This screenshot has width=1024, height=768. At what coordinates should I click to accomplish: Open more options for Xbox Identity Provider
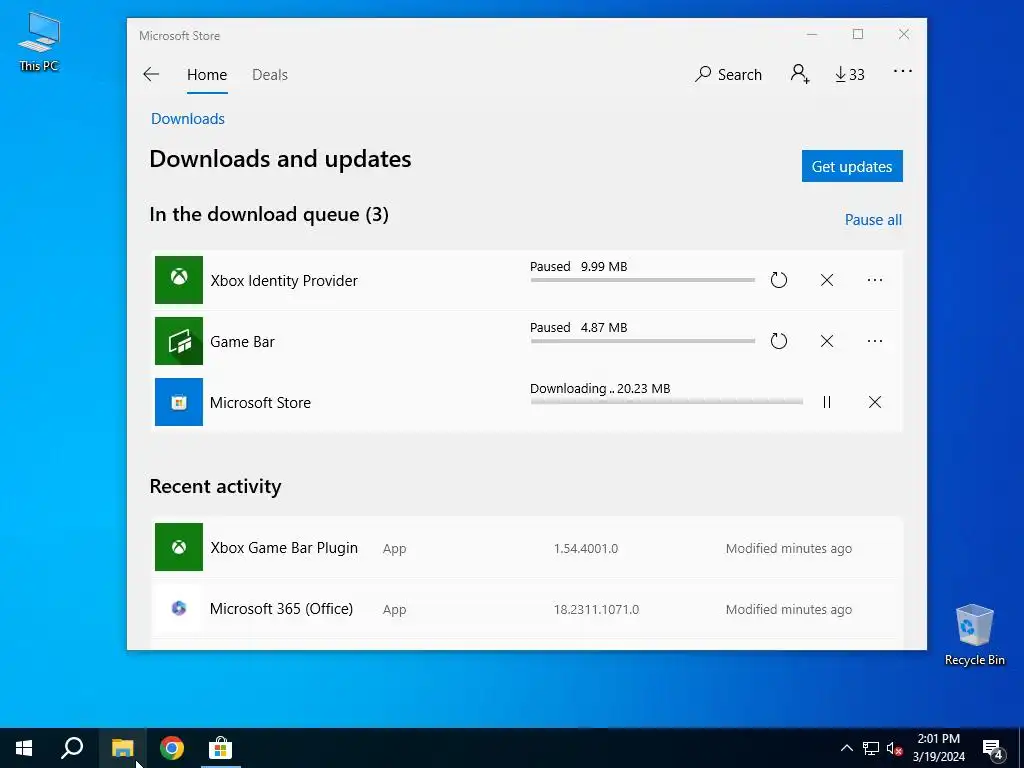[x=875, y=280]
